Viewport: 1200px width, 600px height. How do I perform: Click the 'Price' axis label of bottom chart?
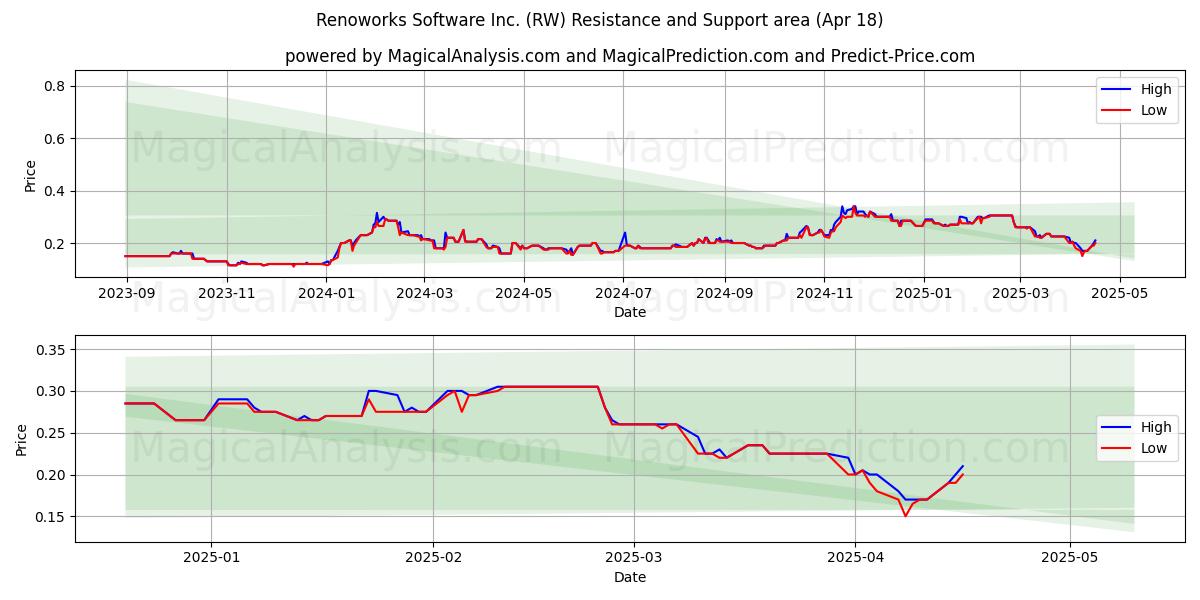click(x=21, y=440)
